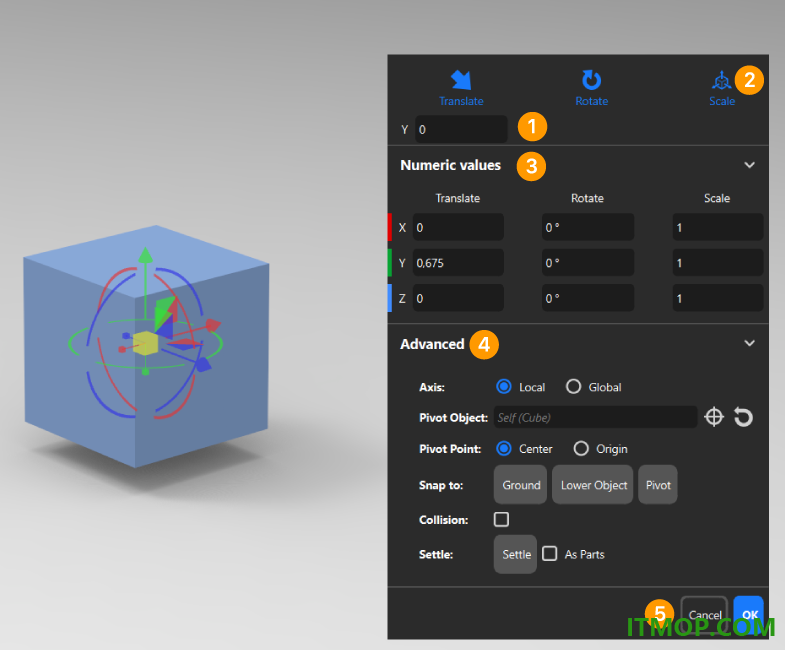This screenshot has height=650, width=785.
Task: Edit Rotate Y degrees field
Action: click(x=588, y=262)
